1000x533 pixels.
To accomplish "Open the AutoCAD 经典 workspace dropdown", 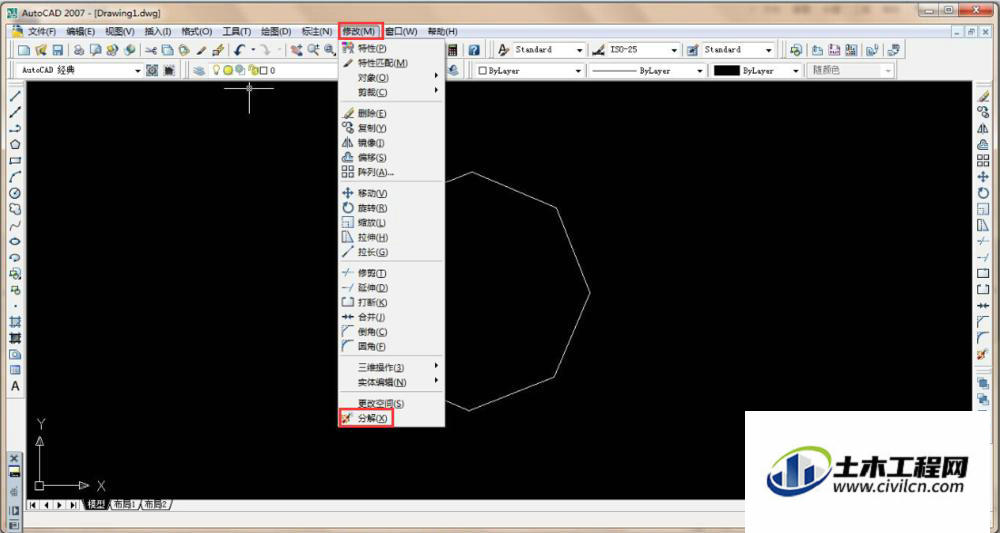I will tap(137, 71).
